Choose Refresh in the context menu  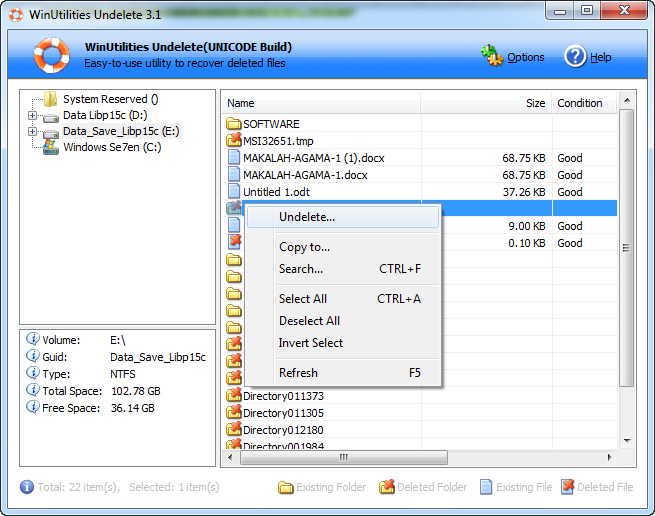tap(343, 373)
